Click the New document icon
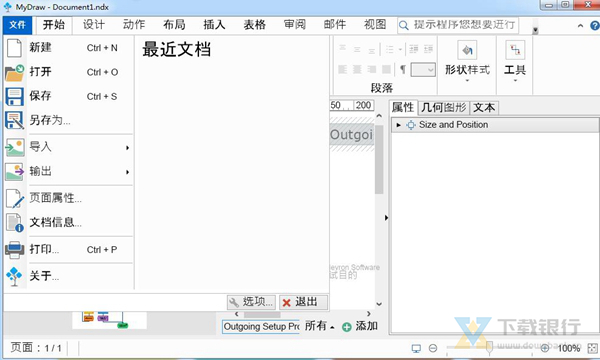This screenshot has height=360, width=600. point(15,48)
